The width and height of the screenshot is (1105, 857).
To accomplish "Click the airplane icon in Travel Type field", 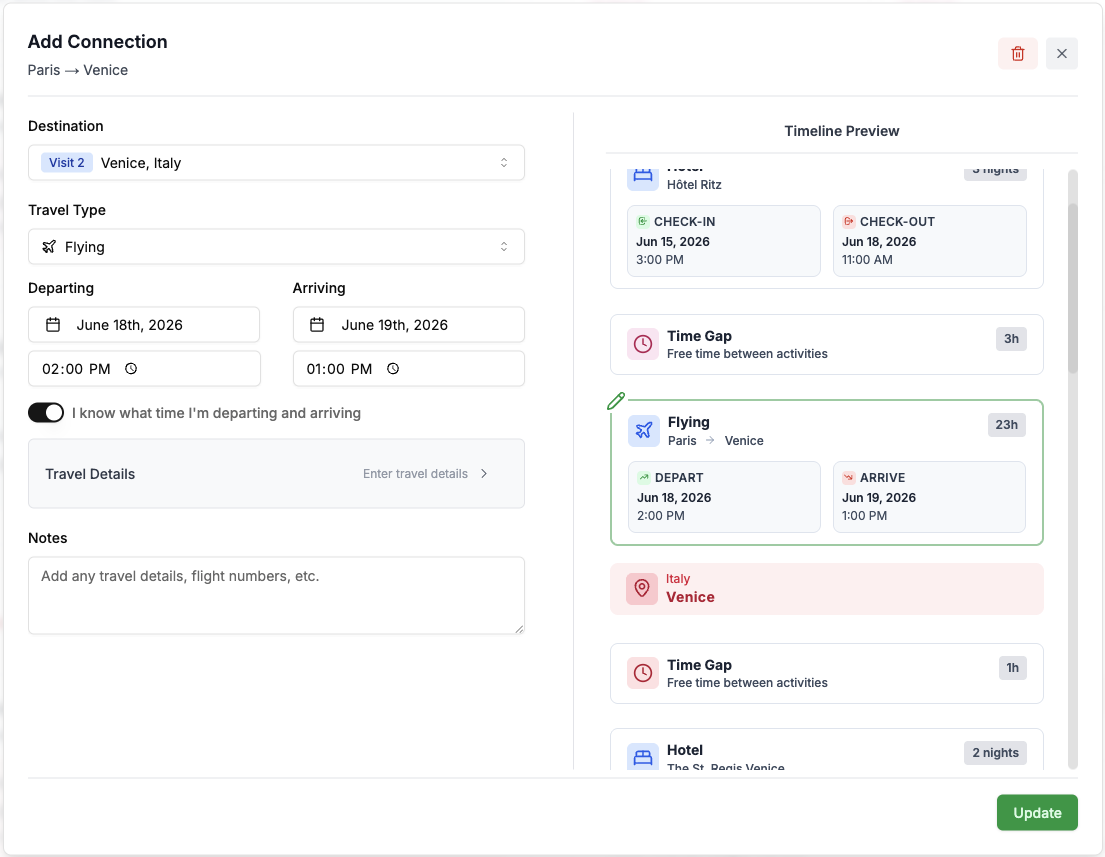I will point(49,247).
